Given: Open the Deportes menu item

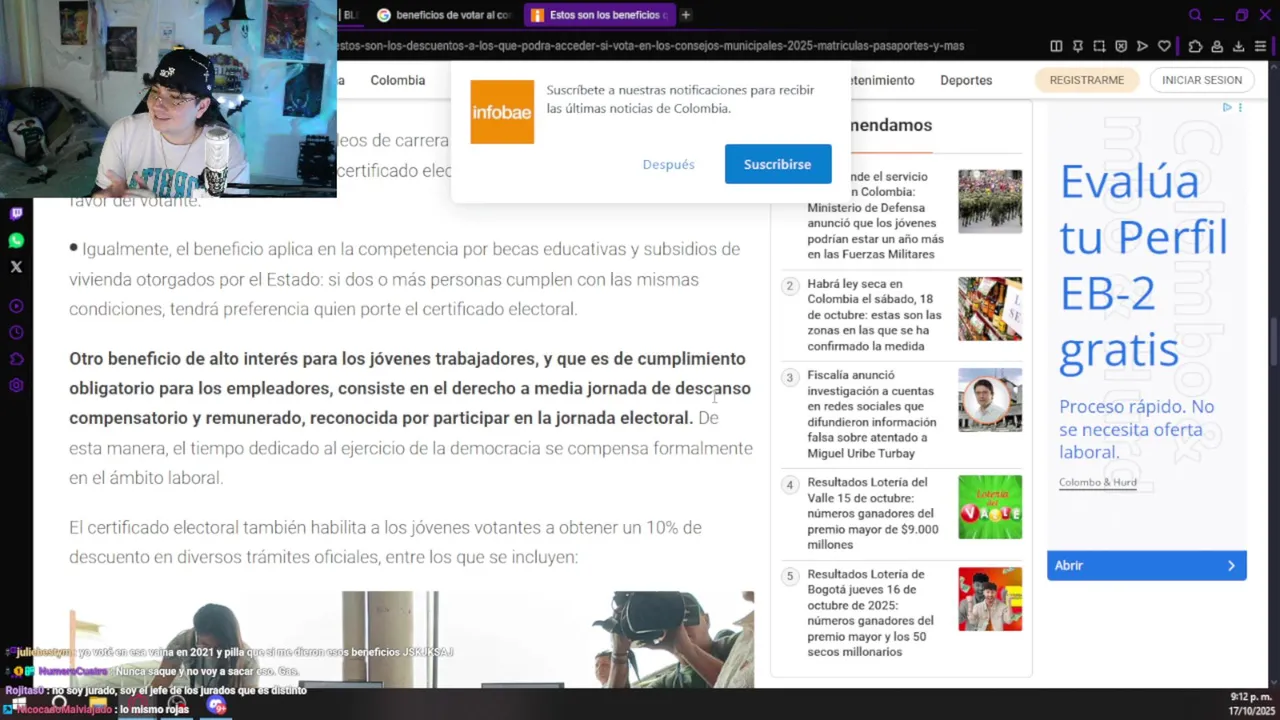Looking at the screenshot, I should point(966,80).
